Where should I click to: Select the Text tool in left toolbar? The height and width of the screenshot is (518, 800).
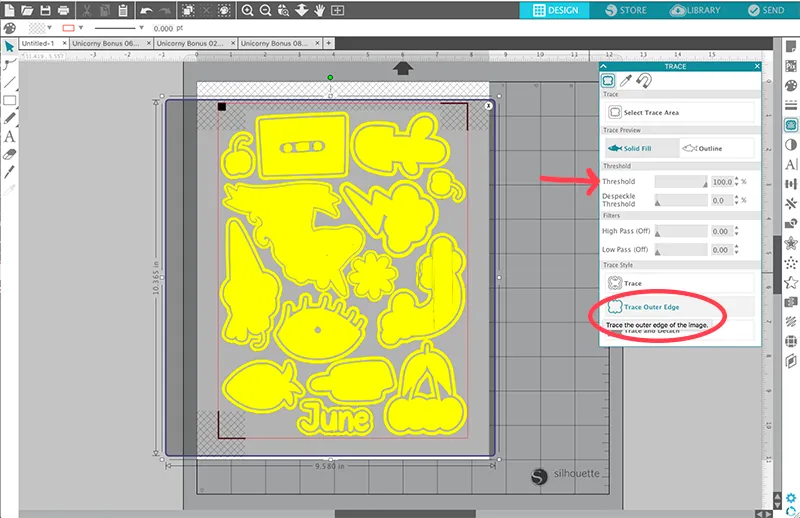pyautogui.click(x=9, y=136)
